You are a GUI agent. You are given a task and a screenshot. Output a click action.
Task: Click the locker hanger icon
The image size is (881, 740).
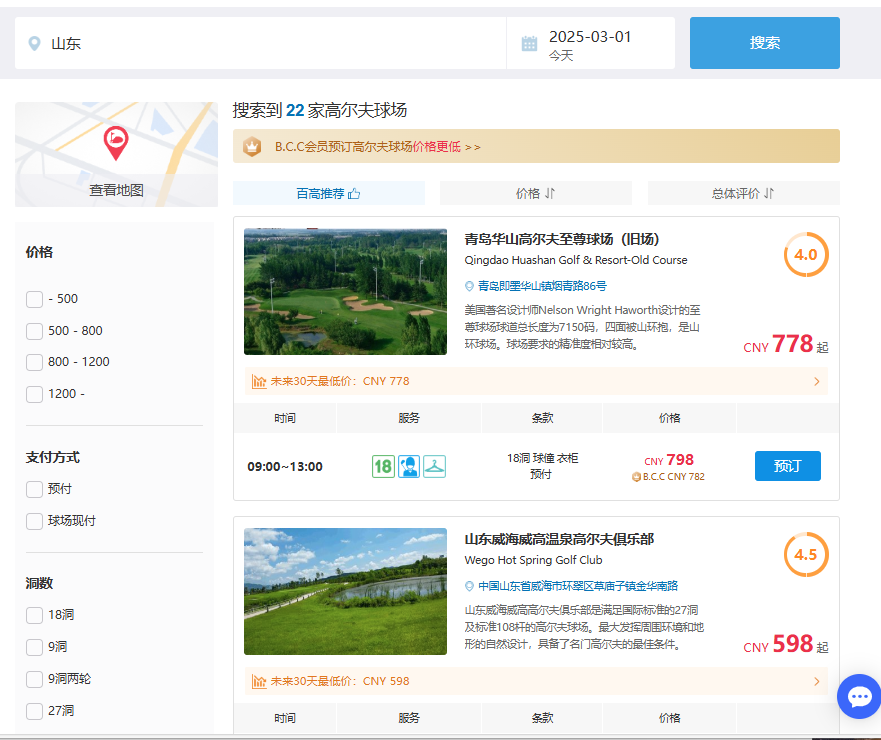pos(434,466)
